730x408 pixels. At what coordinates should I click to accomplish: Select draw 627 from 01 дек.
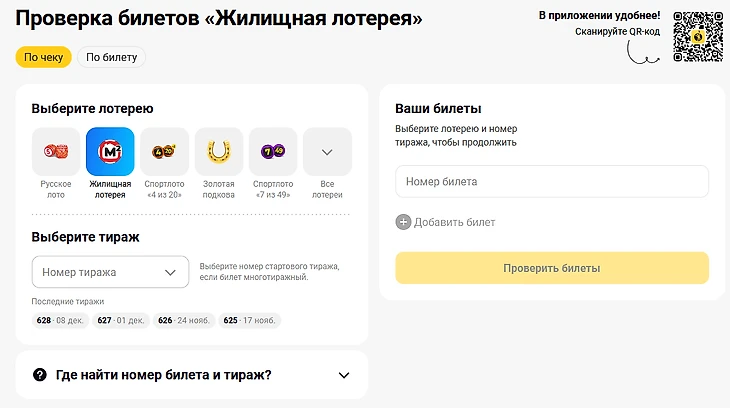pos(120,321)
